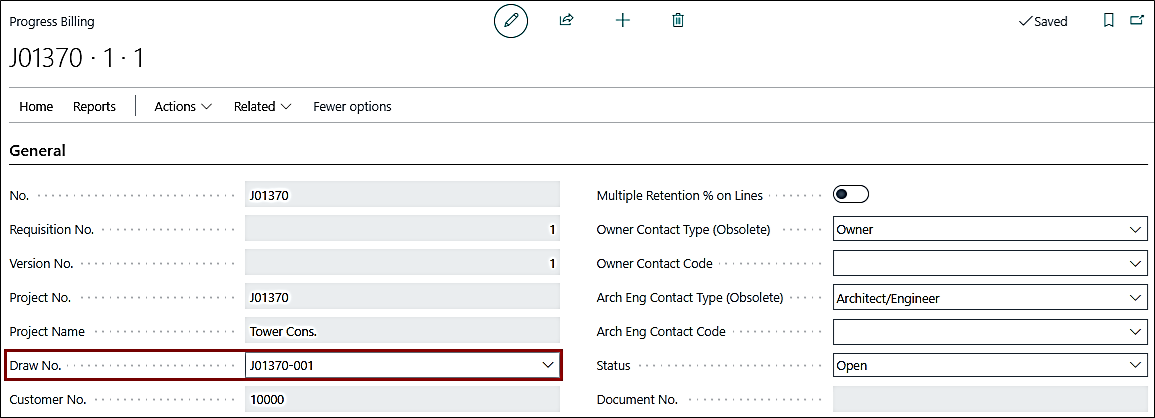
Task: Open the Actions menu
Action: pos(183,106)
